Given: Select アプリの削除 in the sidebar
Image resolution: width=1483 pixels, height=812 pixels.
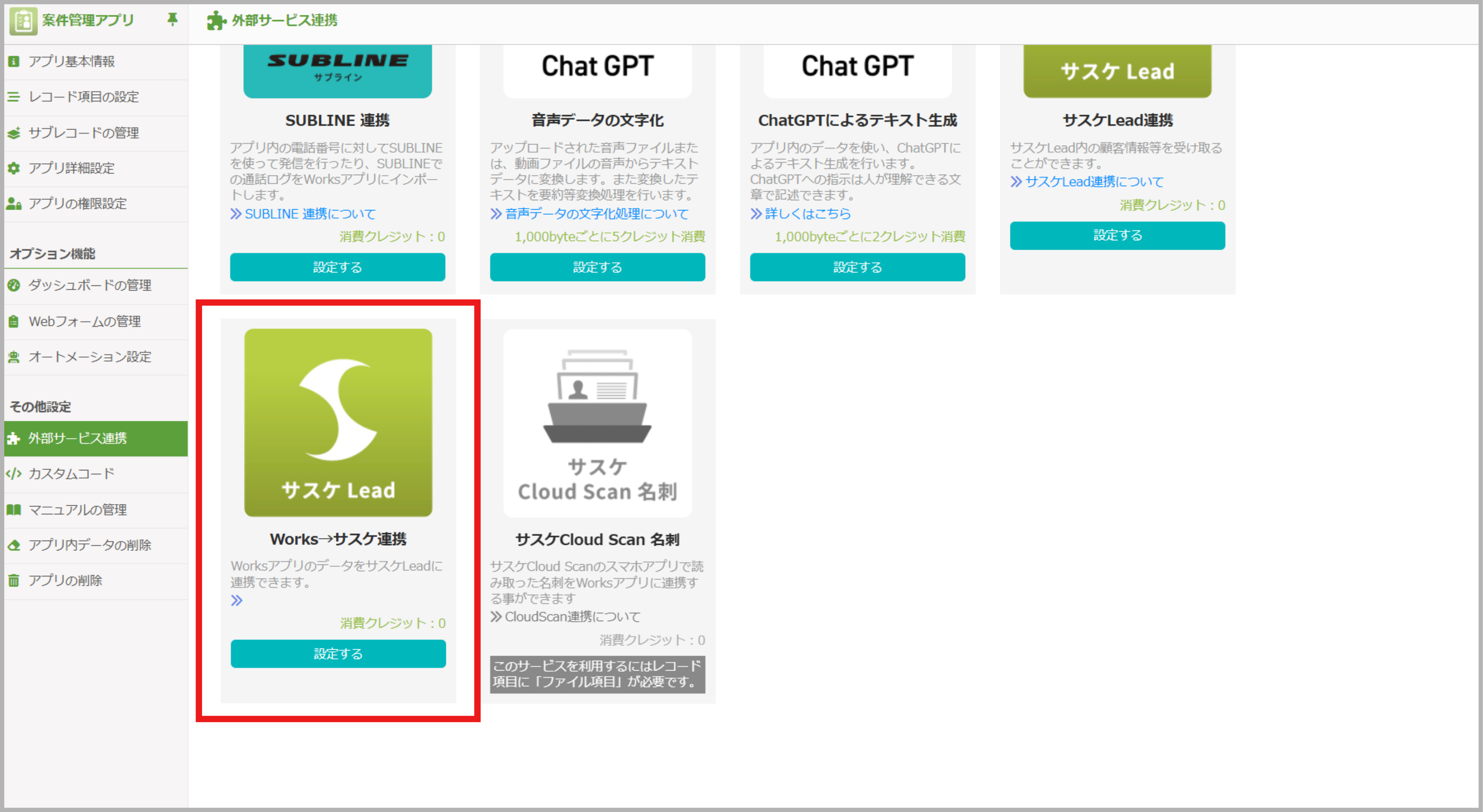Looking at the screenshot, I should pyautogui.click(x=95, y=581).
